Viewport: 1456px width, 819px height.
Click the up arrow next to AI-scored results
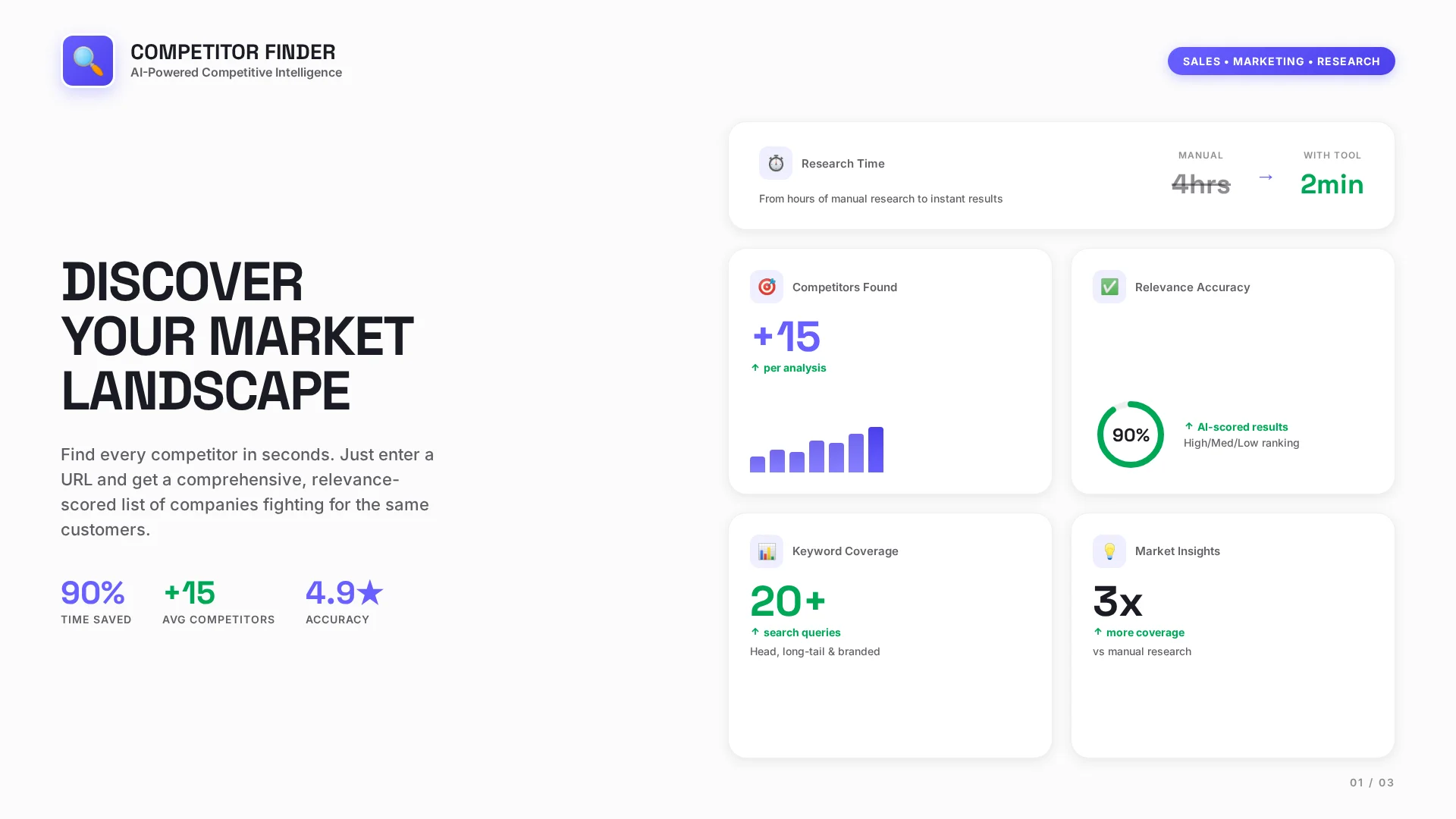pyautogui.click(x=1190, y=427)
